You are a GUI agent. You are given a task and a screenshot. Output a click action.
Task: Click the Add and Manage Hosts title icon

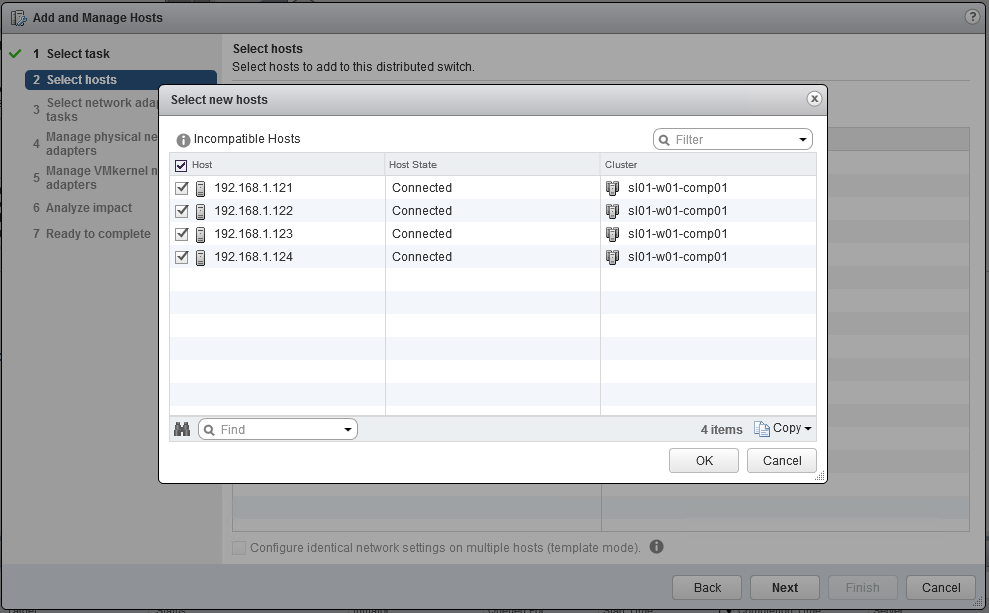18,18
